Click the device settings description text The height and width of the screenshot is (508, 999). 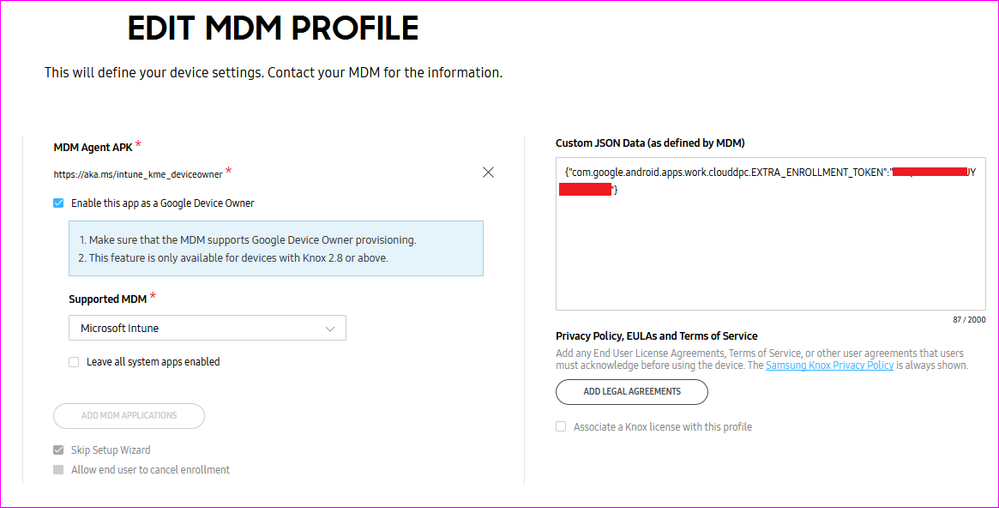click(273, 73)
